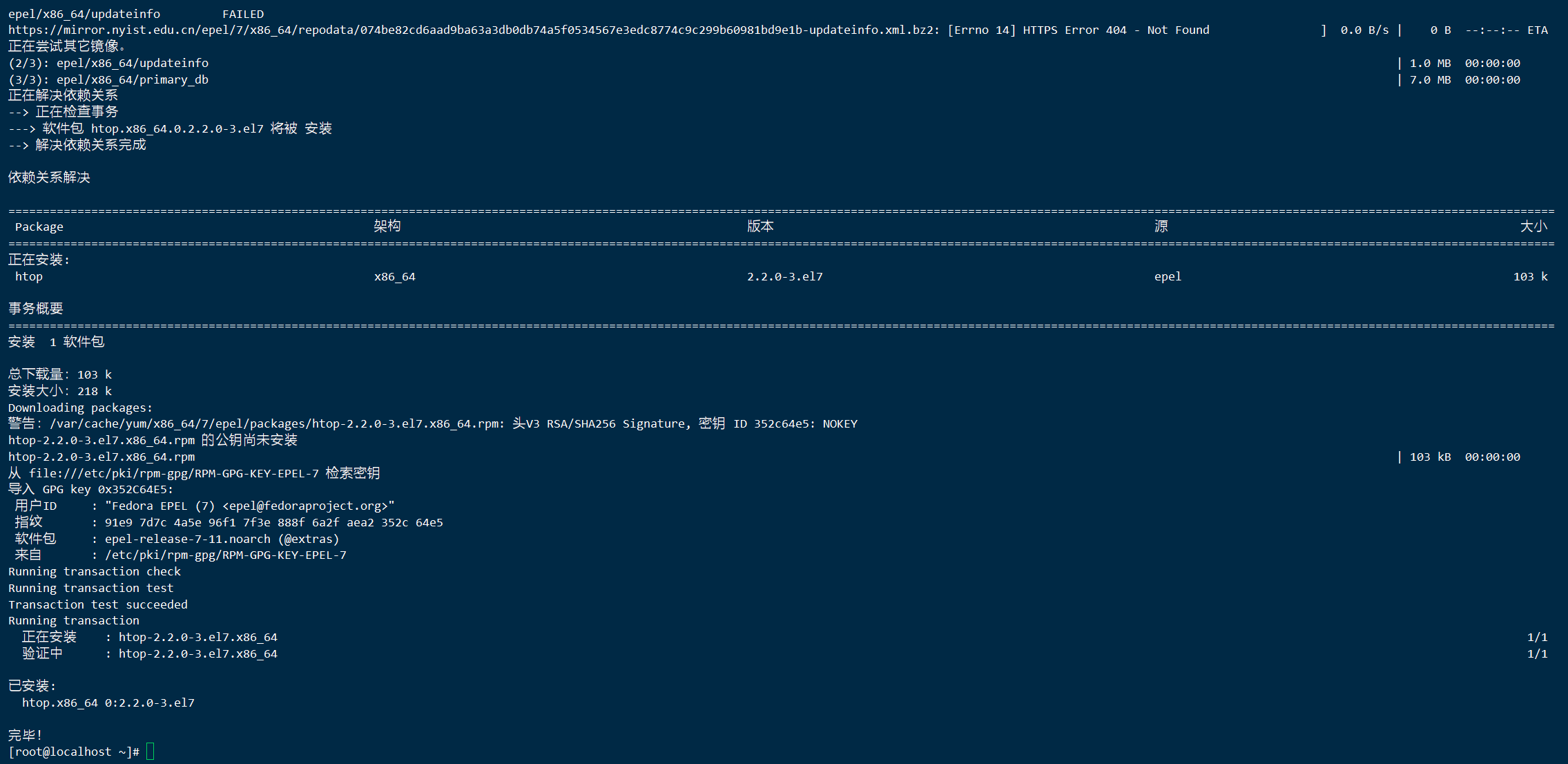Click the '完毕!' completion message
Viewport: 1568px width, 764px height.
[26, 735]
